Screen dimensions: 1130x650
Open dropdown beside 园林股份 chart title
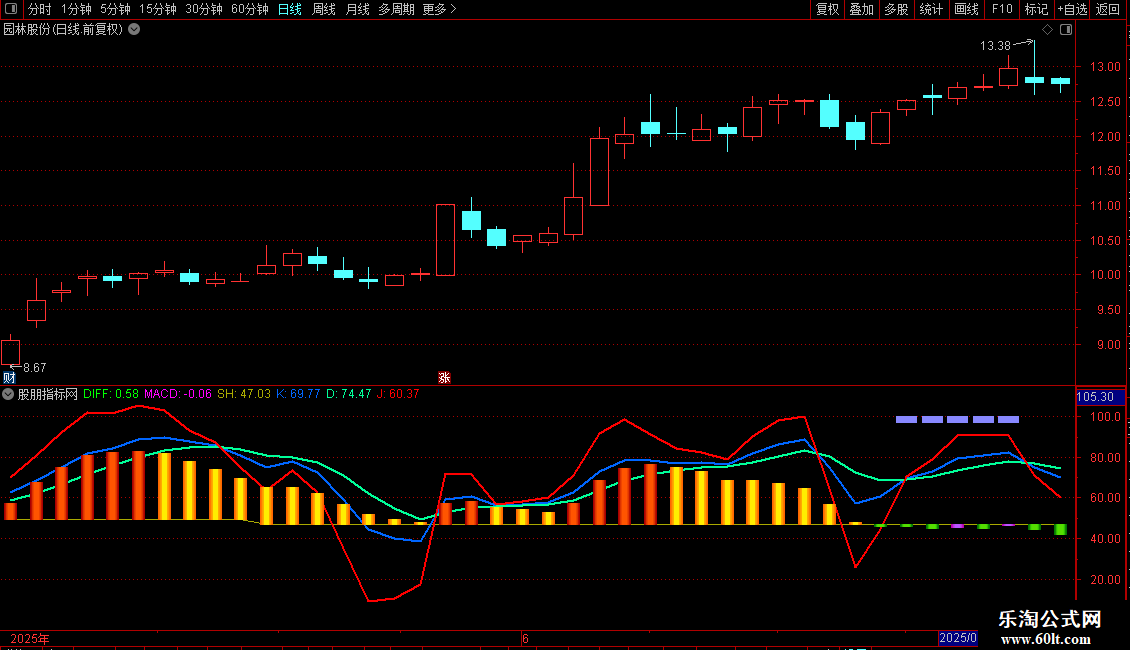coord(134,30)
